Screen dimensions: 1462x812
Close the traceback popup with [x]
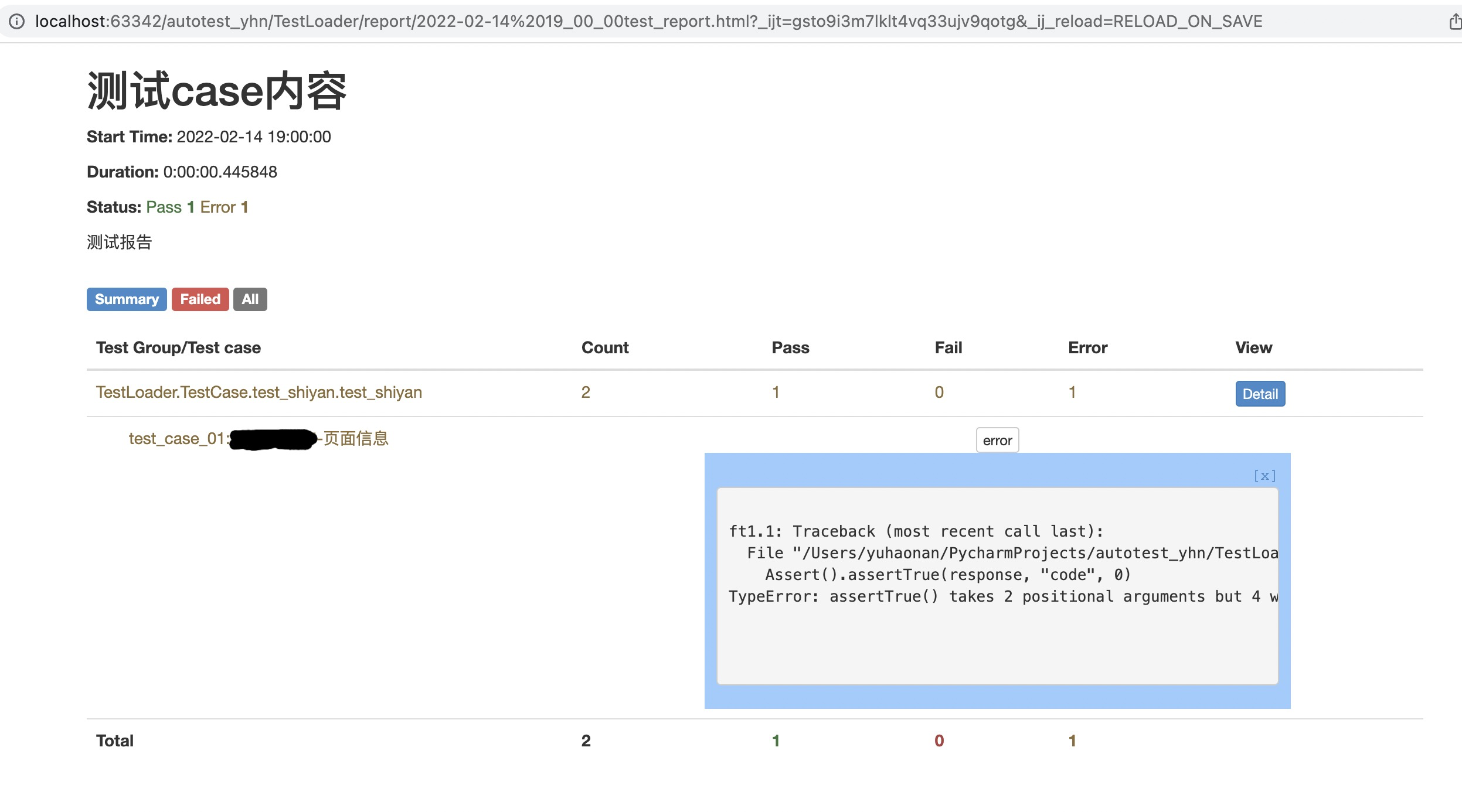tap(1264, 476)
